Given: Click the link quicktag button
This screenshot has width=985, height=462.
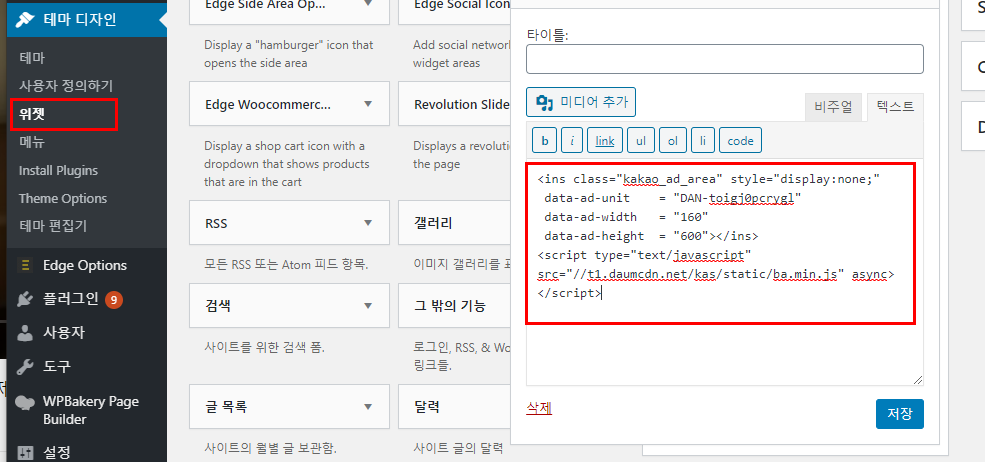Looking at the screenshot, I should 605,141.
